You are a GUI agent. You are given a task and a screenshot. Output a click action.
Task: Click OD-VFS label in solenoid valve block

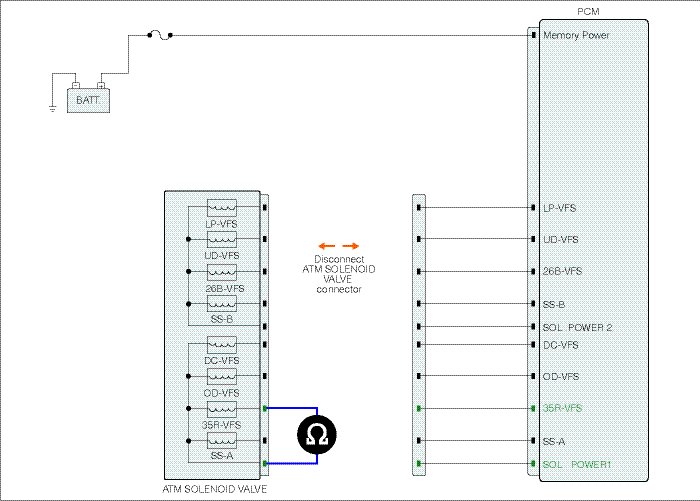pyautogui.click(x=221, y=393)
